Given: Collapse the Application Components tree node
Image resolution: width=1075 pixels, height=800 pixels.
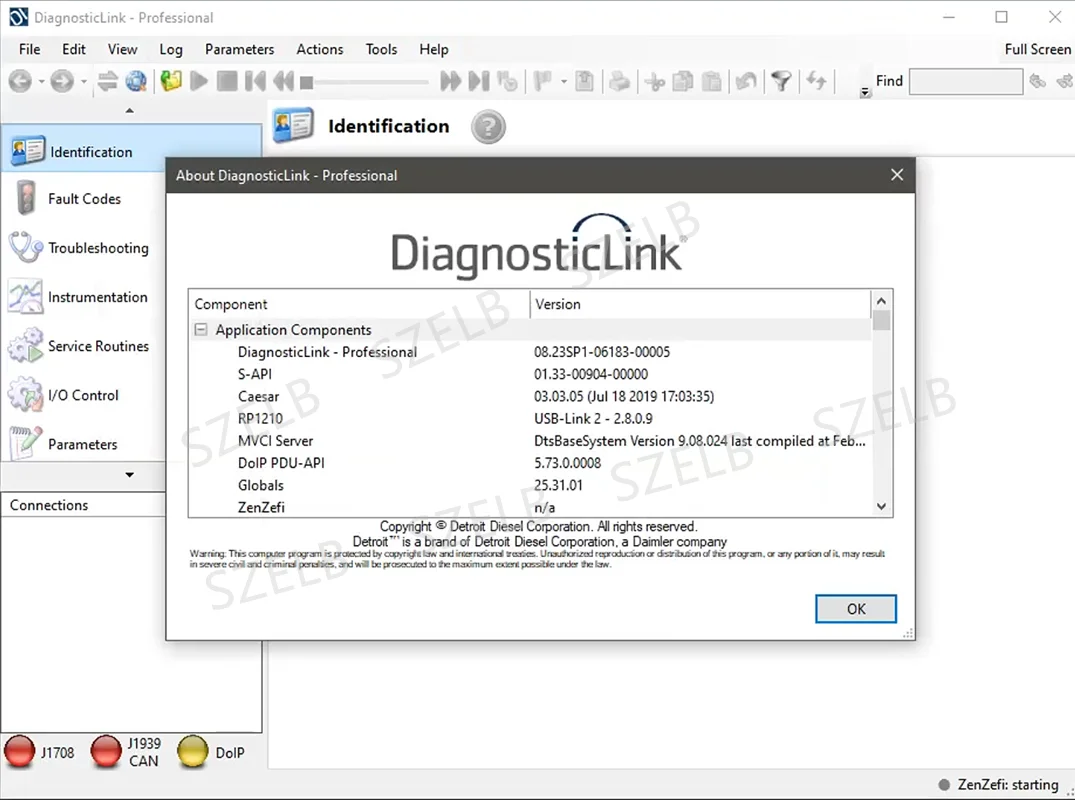Looking at the screenshot, I should [201, 330].
